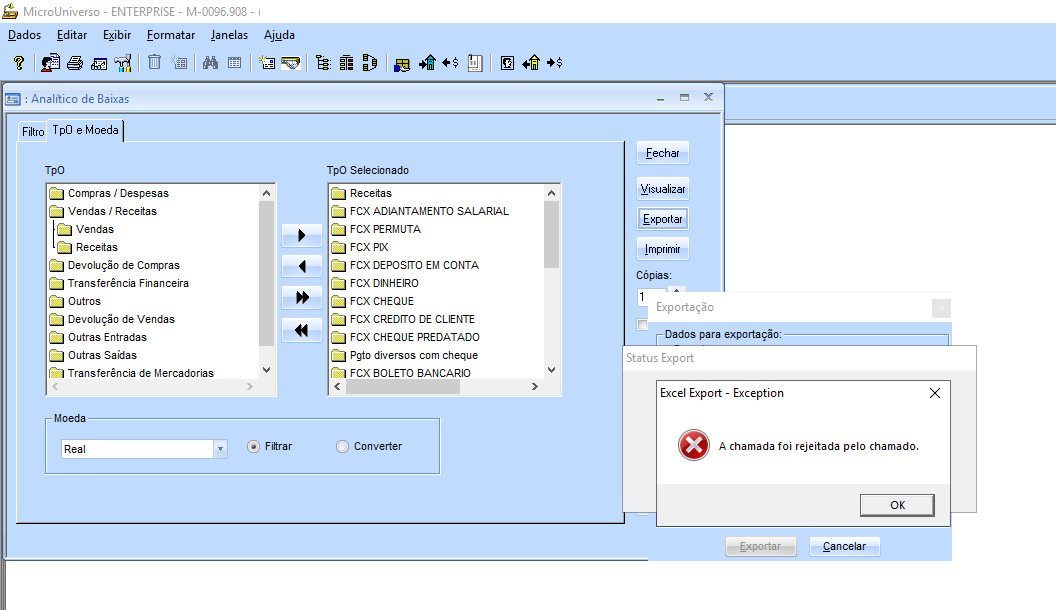Click the hammer and tools toolbar icon
Viewport: 1056px width, 610px height.
[x=123, y=63]
